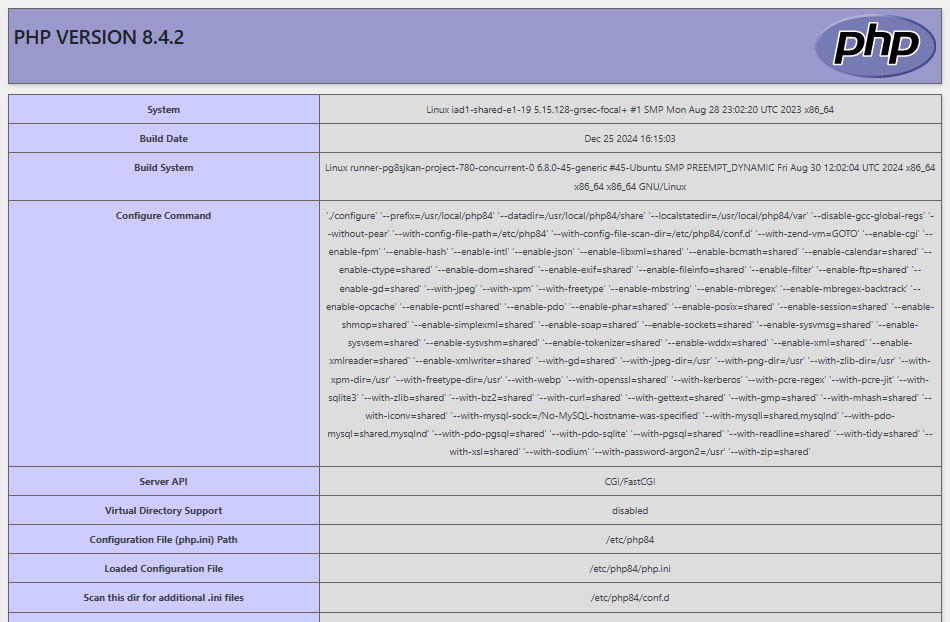This screenshot has height=622, width=950.
Task: Select the disabled value for Virtual Directory
Action: (630, 511)
